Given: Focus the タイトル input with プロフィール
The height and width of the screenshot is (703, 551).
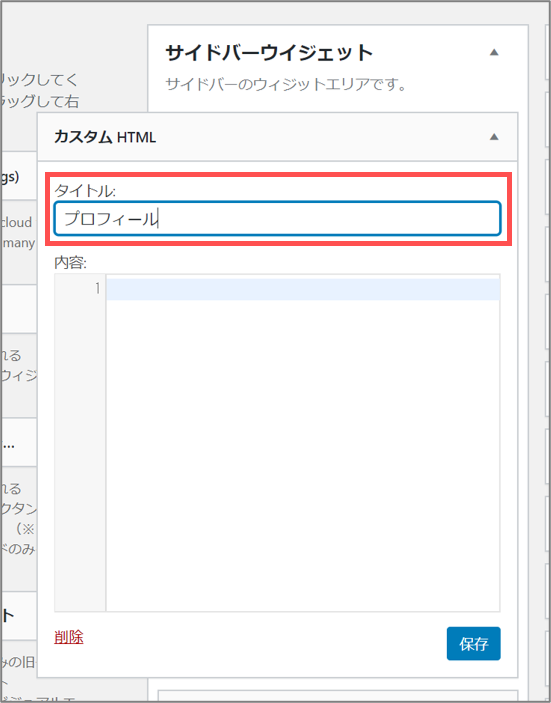Looking at the screenshot, I should point(277,218).
